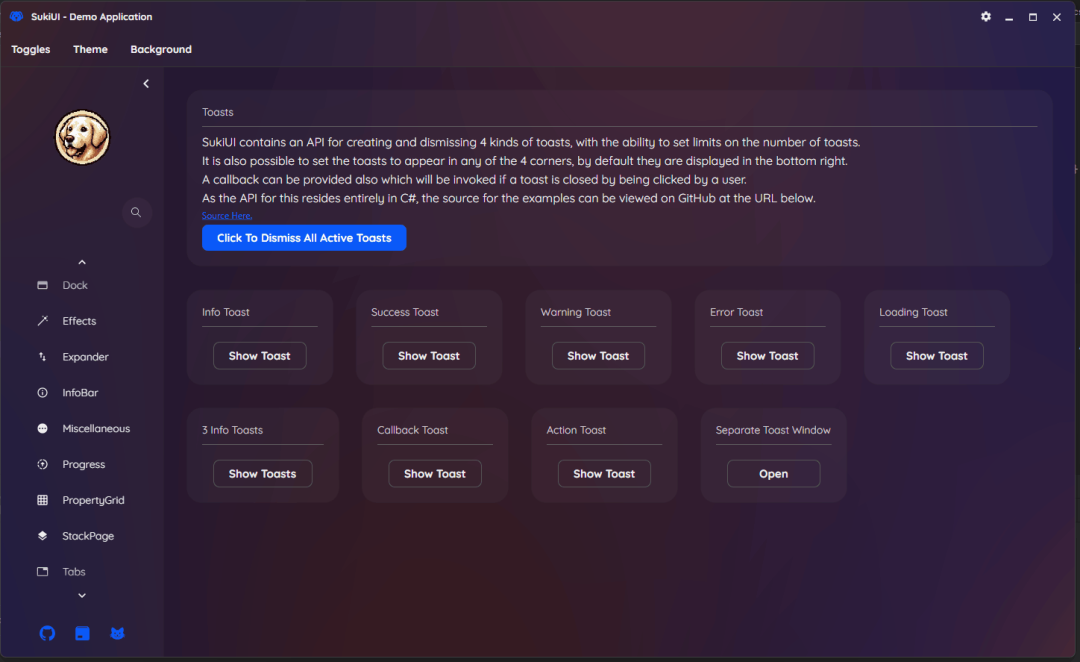Click the SukiUI app logo in title bar

point(17,17)
